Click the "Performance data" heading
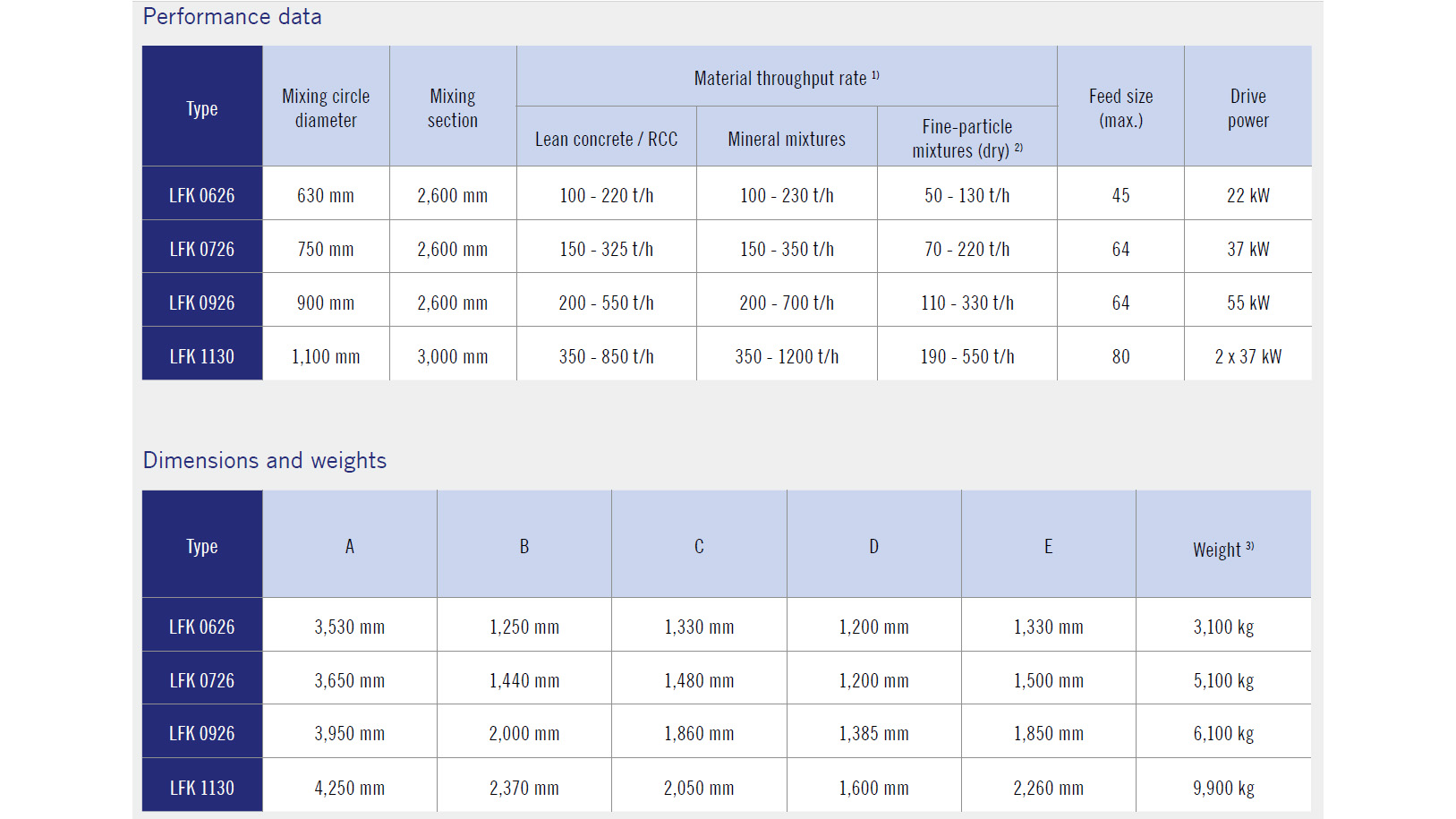This screenshot has width=1456, height=819. coord(232,17)
